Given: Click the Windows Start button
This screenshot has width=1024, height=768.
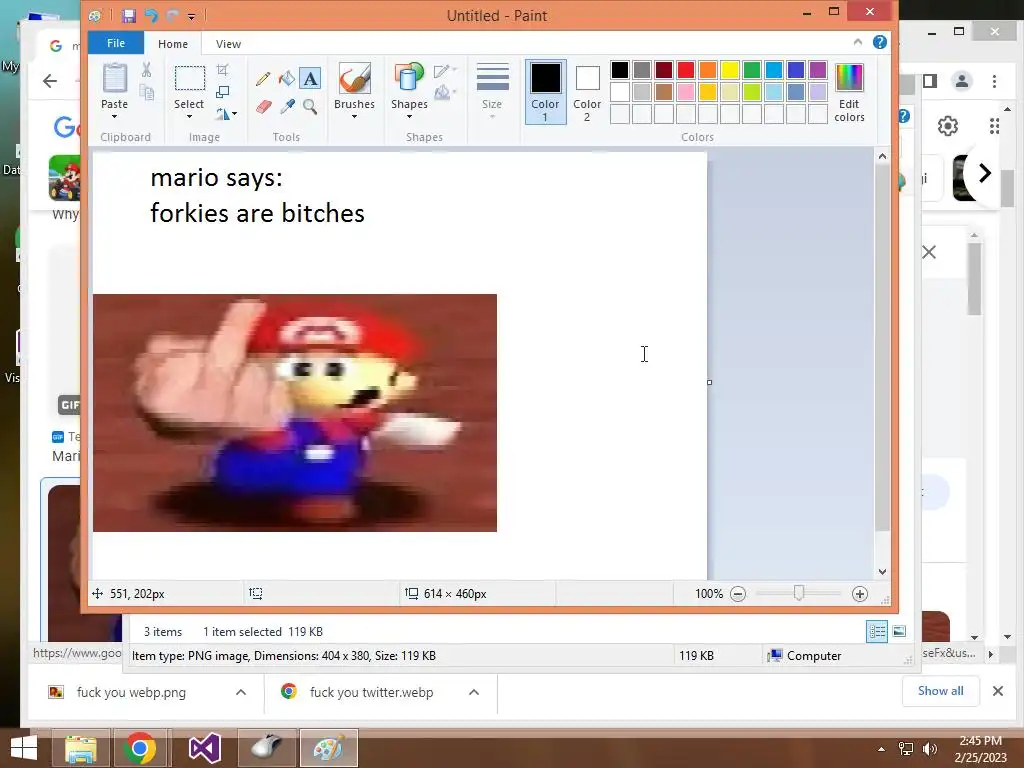Looking at the screenshot, I should [24, 748].
